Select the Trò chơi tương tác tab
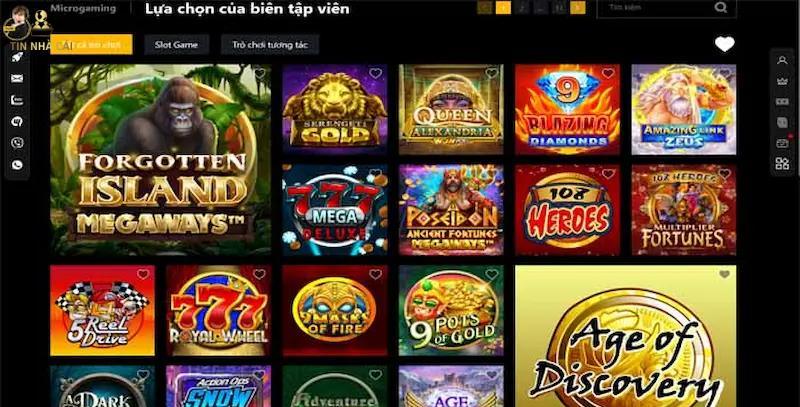Image resolution: width=800 pixels, height=407 pixels. click(270, 44)
